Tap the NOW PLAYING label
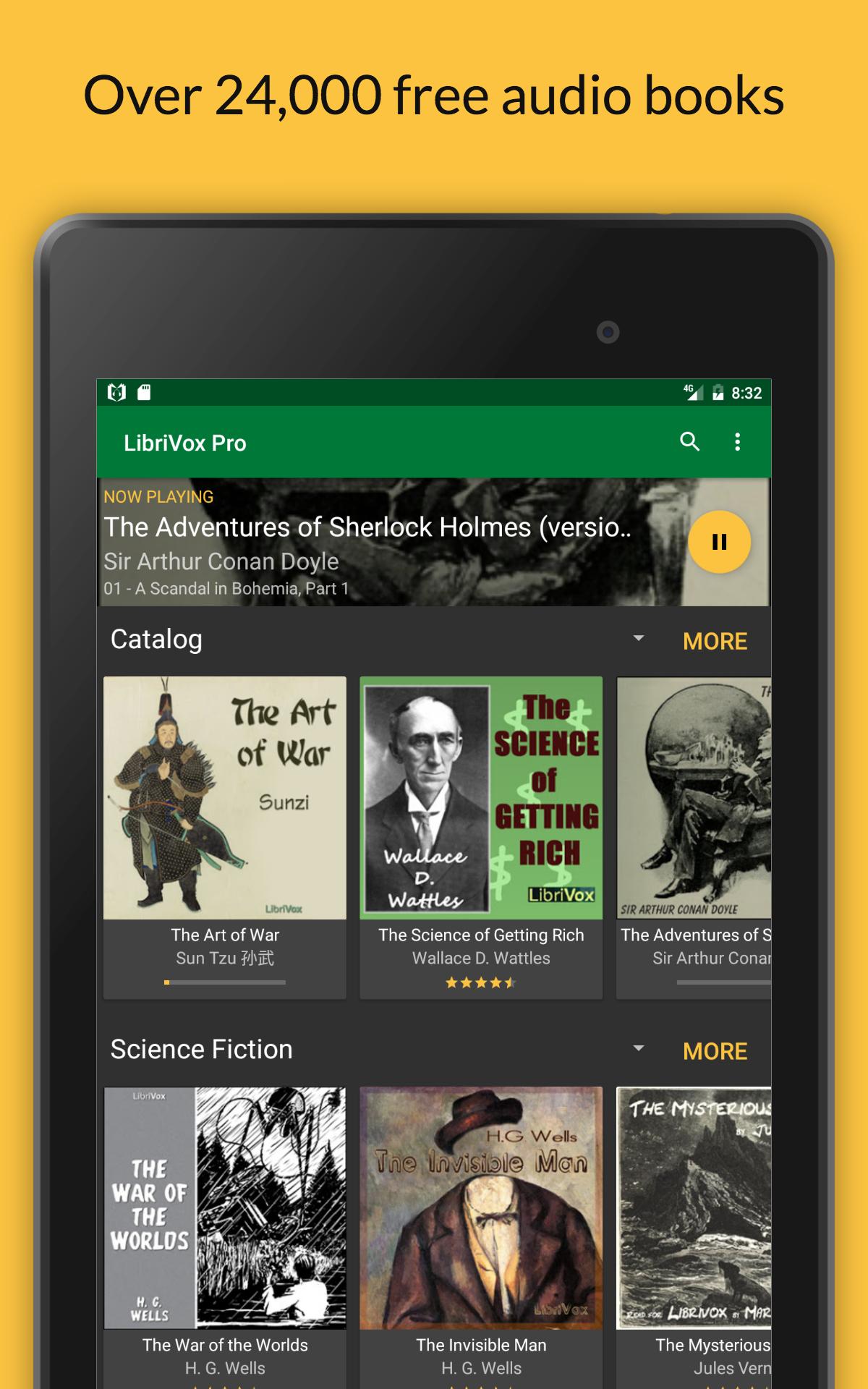This screenshot has width=868, height=1389. 158,497
